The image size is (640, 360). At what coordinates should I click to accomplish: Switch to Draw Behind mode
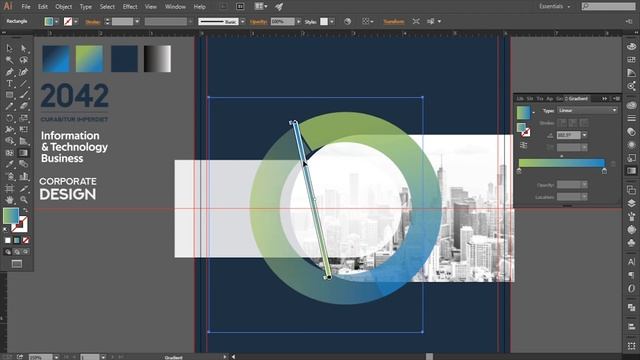[x=17, y=252]
